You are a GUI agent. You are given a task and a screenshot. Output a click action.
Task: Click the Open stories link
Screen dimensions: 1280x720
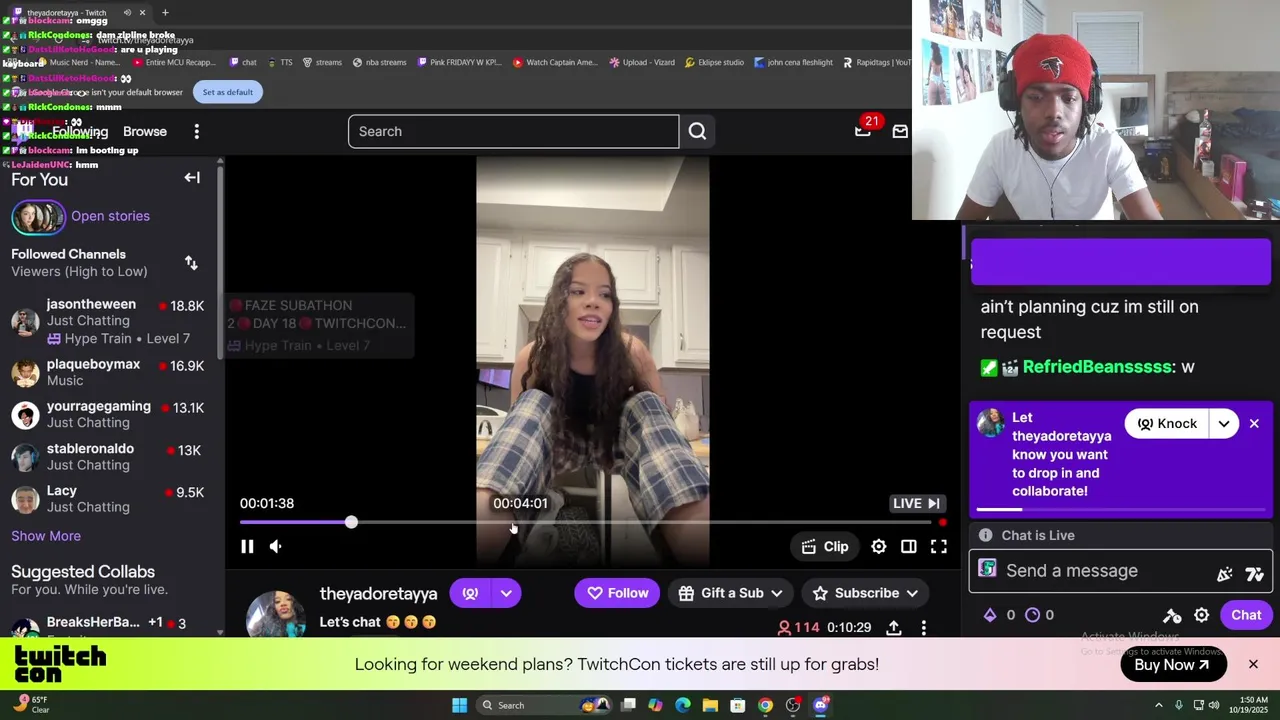pyautogui.click(x=110, y=216)
